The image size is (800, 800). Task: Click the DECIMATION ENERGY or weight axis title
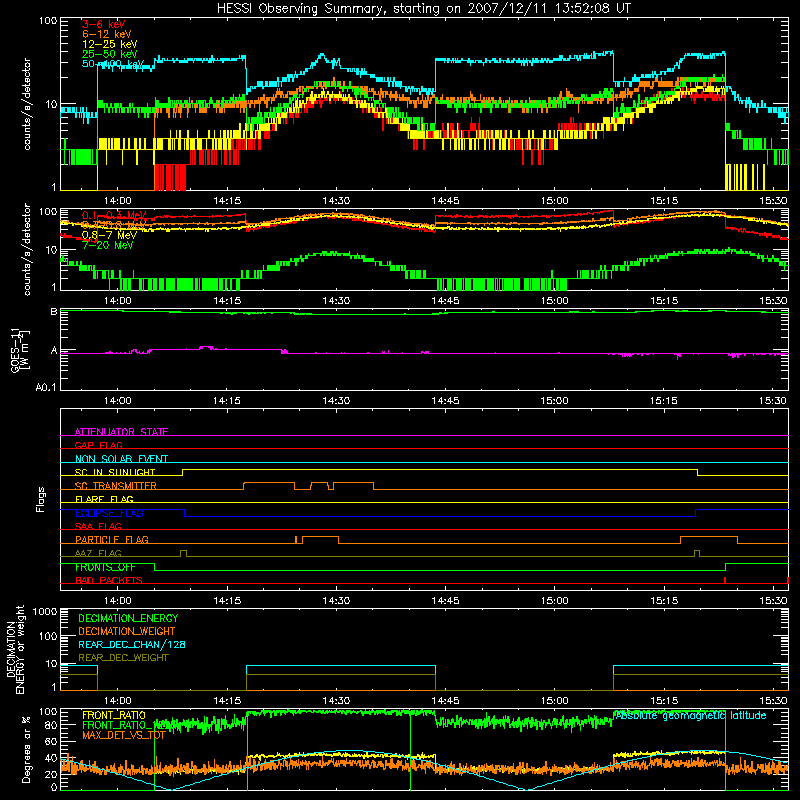15,649
